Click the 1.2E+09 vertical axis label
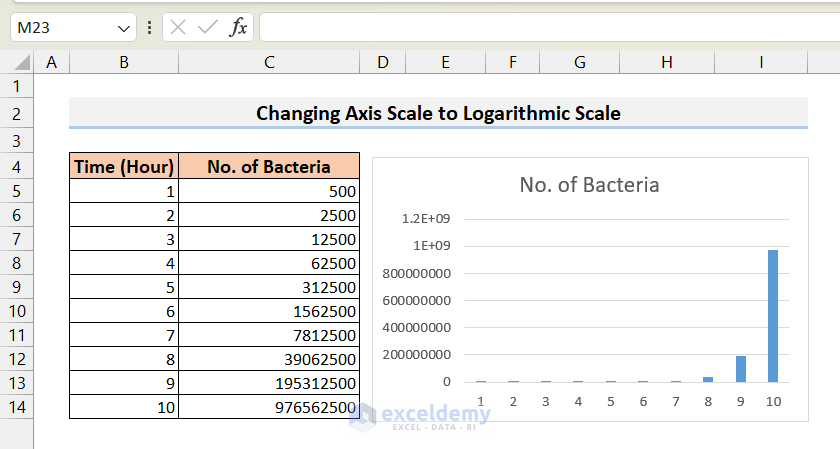Screen dimensions: 840x449 tap(427, 219)
